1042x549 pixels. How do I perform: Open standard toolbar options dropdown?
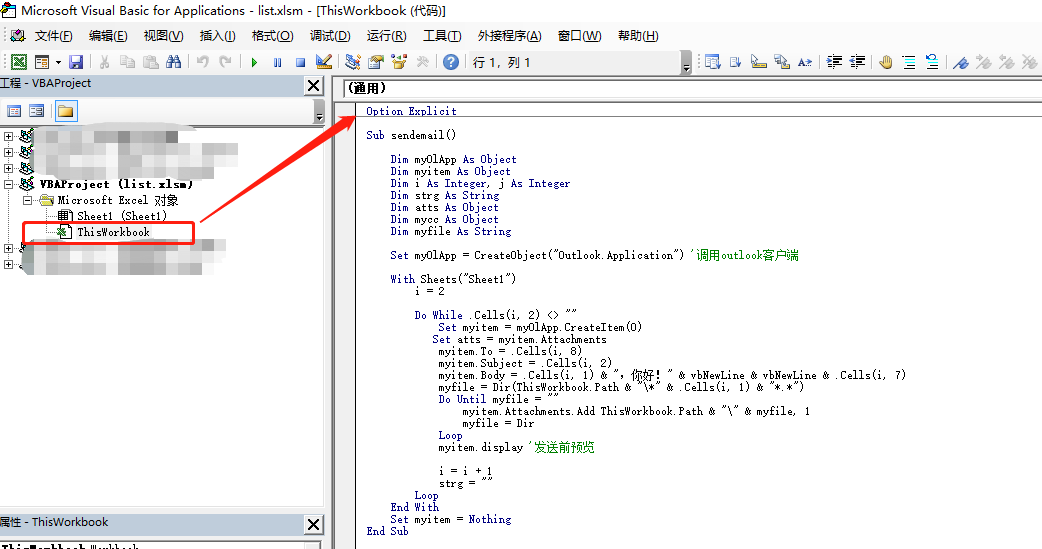[686, 63]
